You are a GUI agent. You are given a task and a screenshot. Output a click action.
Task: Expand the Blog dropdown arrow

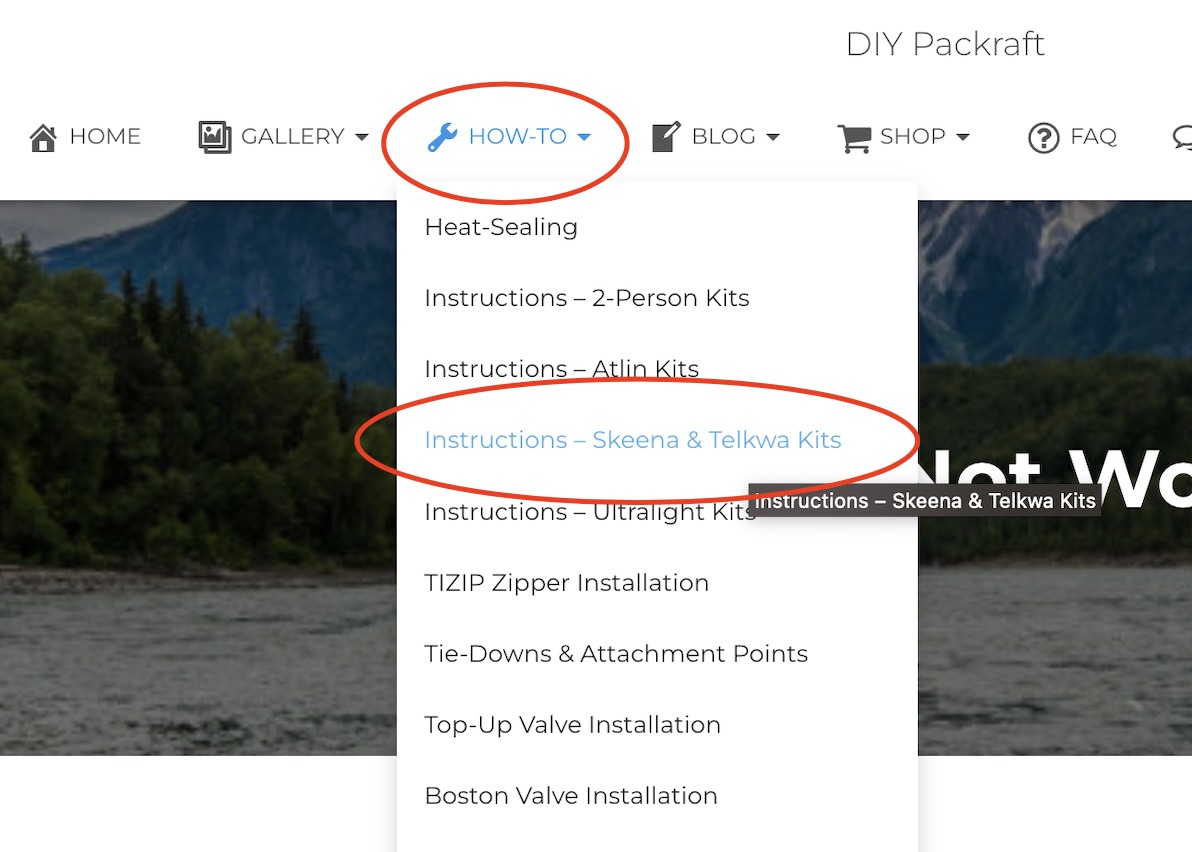tap(773, 137)
